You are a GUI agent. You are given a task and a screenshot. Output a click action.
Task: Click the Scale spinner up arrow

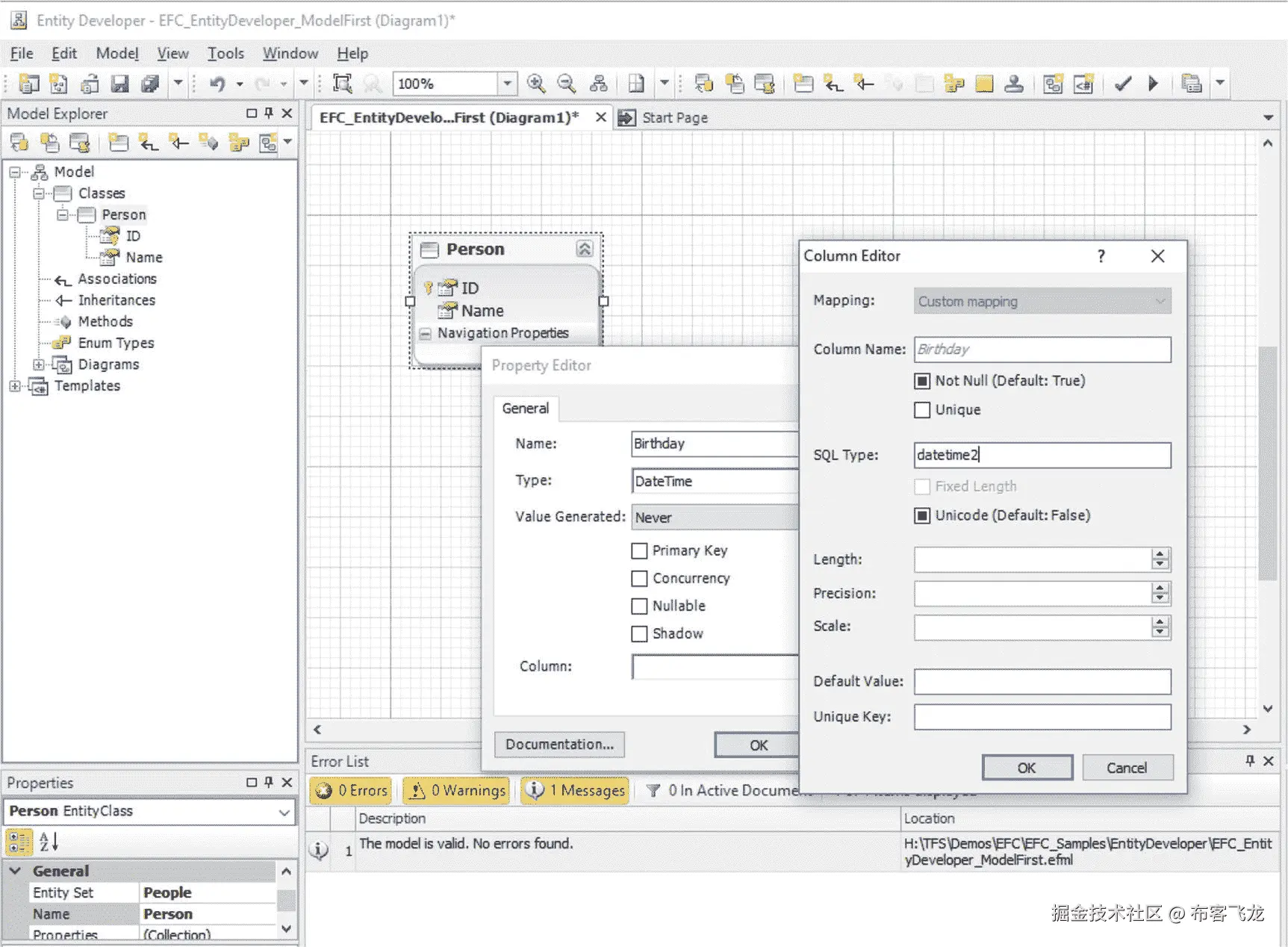pyautogui.click(x=1160, y=621)
